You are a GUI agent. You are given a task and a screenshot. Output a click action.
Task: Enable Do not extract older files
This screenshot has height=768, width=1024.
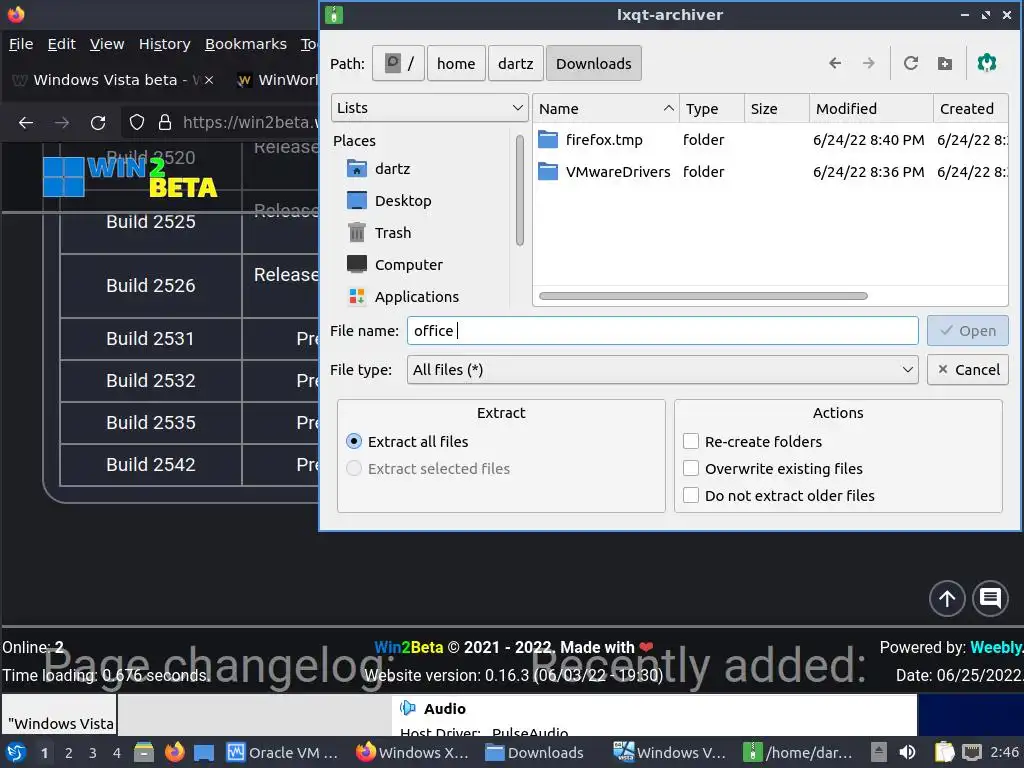691,495
